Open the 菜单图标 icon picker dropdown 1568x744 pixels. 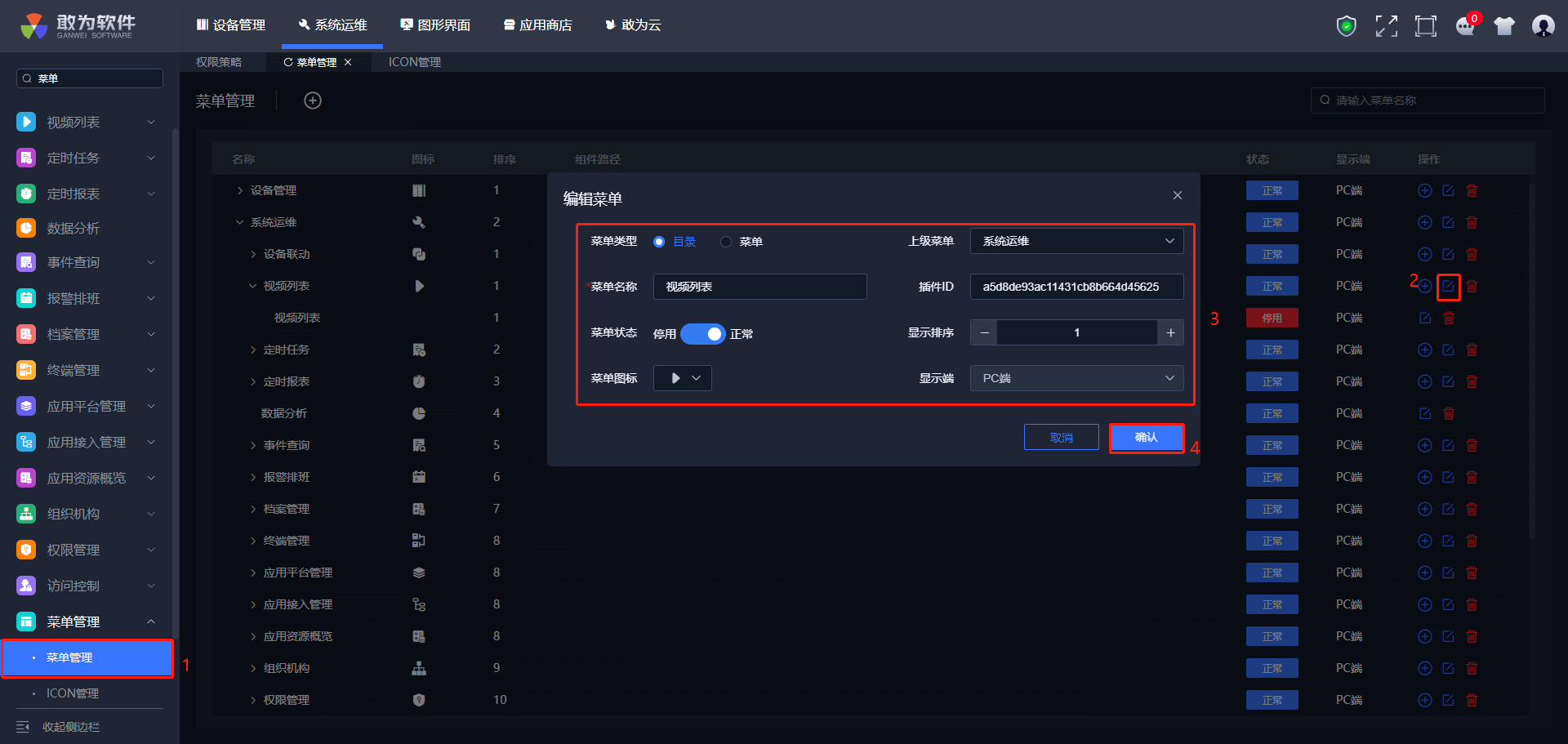tap(683, 378)
